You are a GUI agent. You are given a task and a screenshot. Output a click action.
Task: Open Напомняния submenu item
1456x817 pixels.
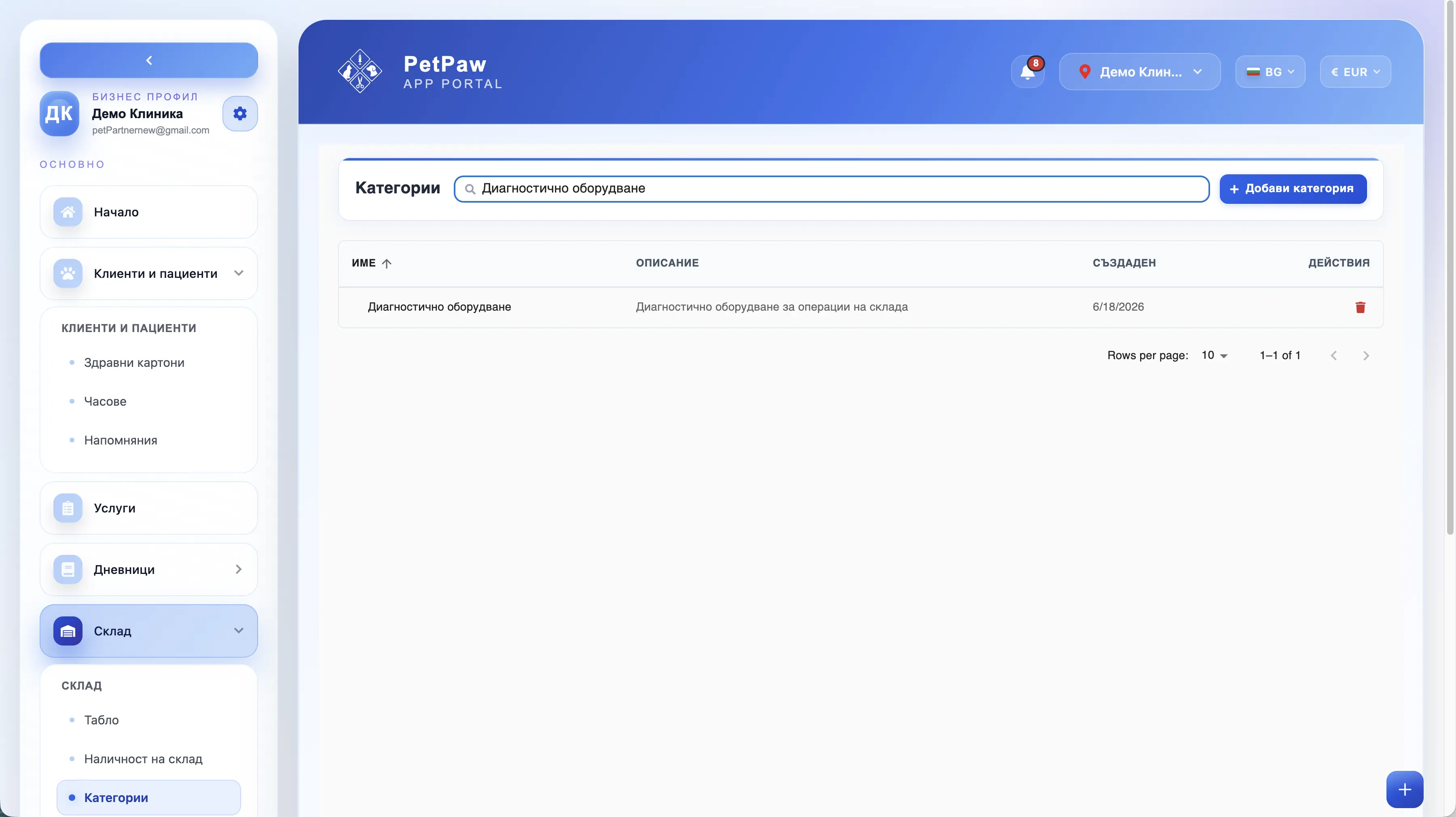121,440
